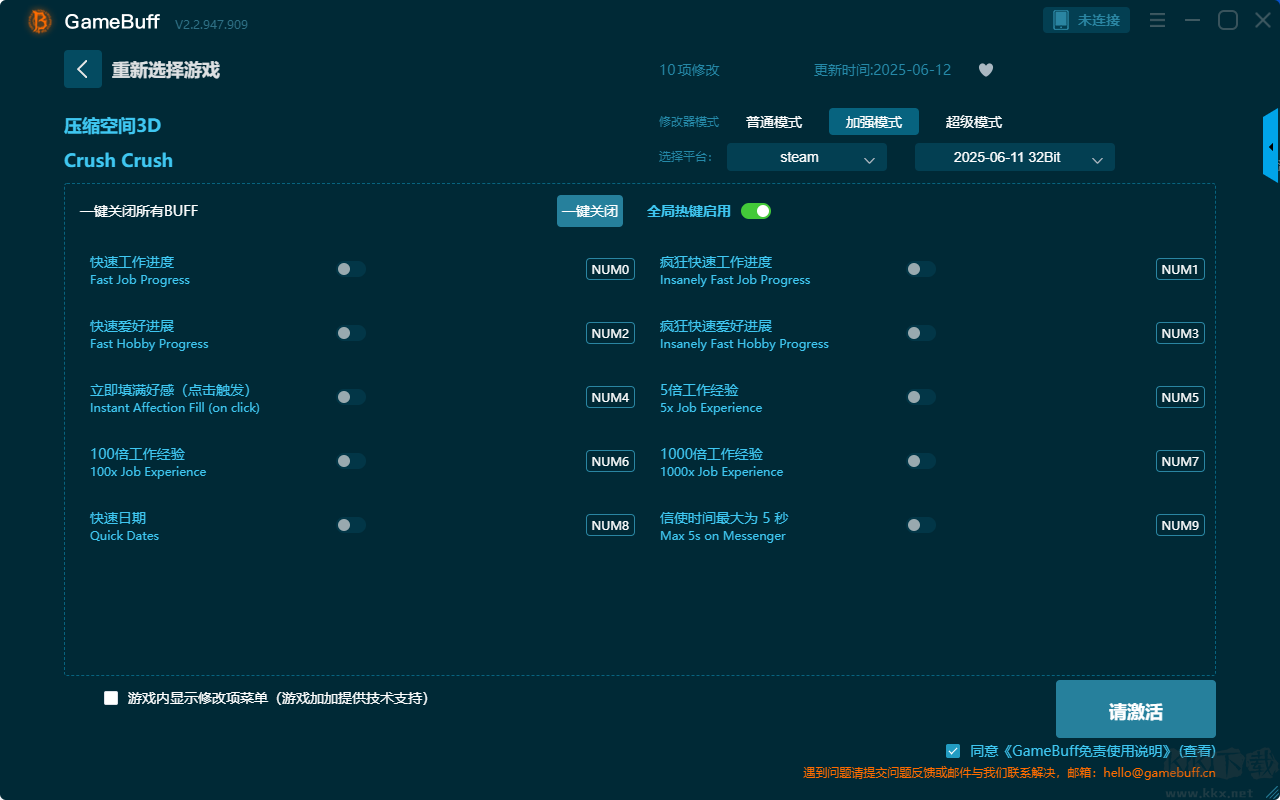Click the 全局热键启用 label
This screenshot has height=800, width=1280.
[x=689, y=211]
